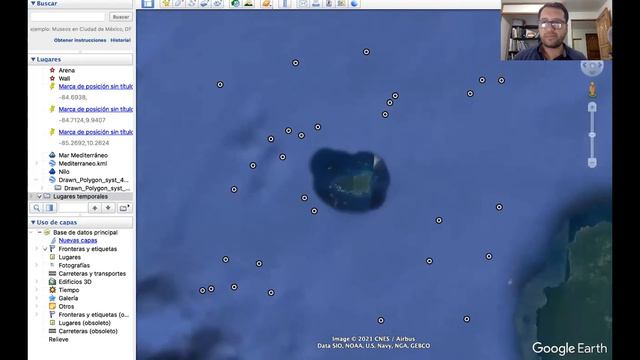Select Mar Mediterráneo item
The width and height of the screenshot is (640, 360).
(83, 155)
